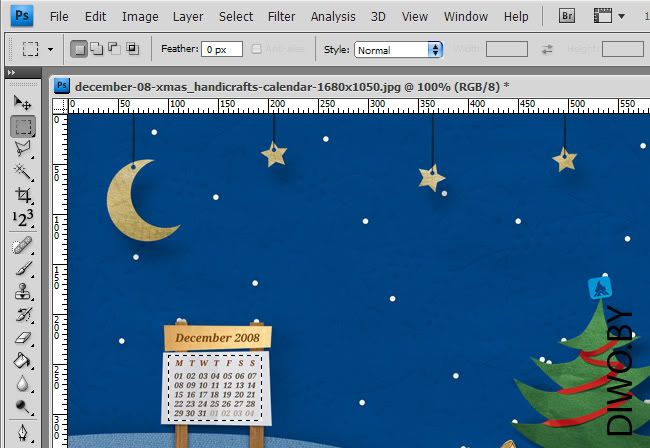Select the Rectangular Marquee tool in toolbox

point(23,126)
